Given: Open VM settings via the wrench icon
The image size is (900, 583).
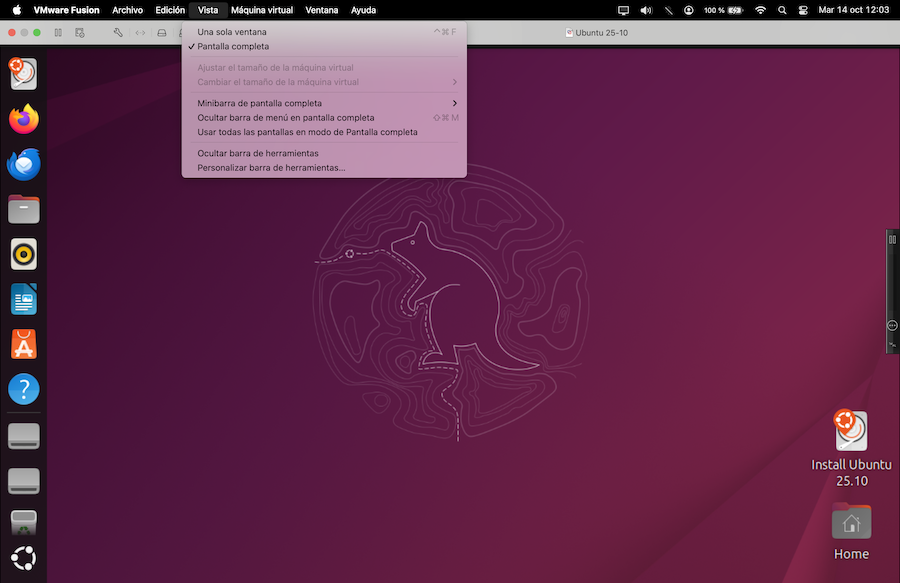Looking at the screenshot, I should tap(118, 33).
